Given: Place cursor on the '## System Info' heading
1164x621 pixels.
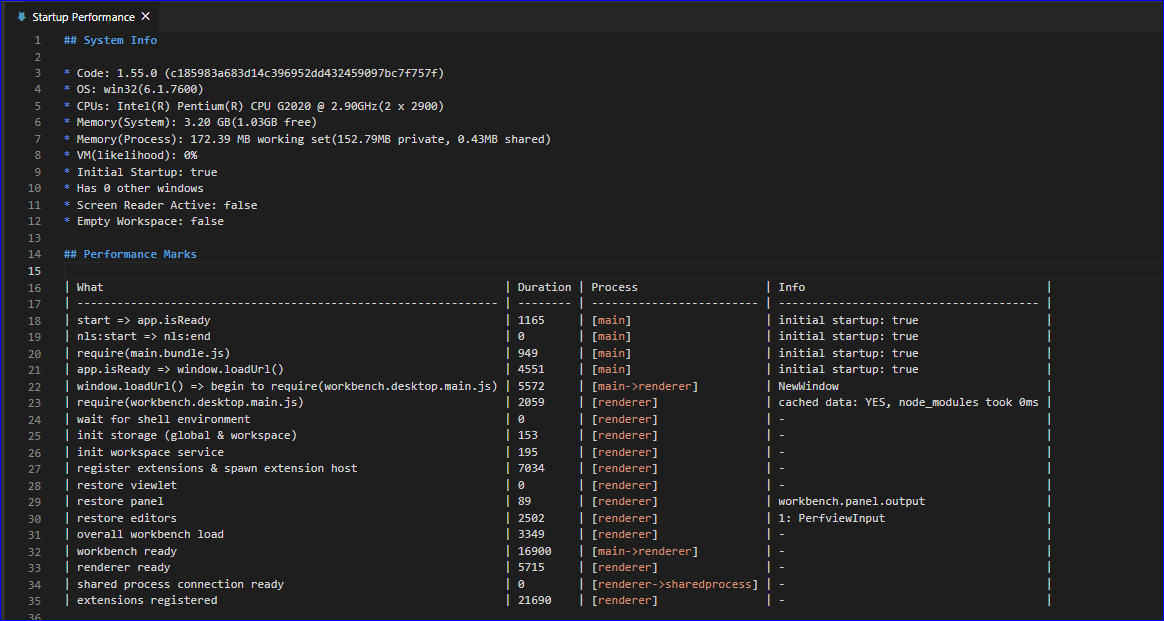Looking at the screenshot, I should coord(108,39).
